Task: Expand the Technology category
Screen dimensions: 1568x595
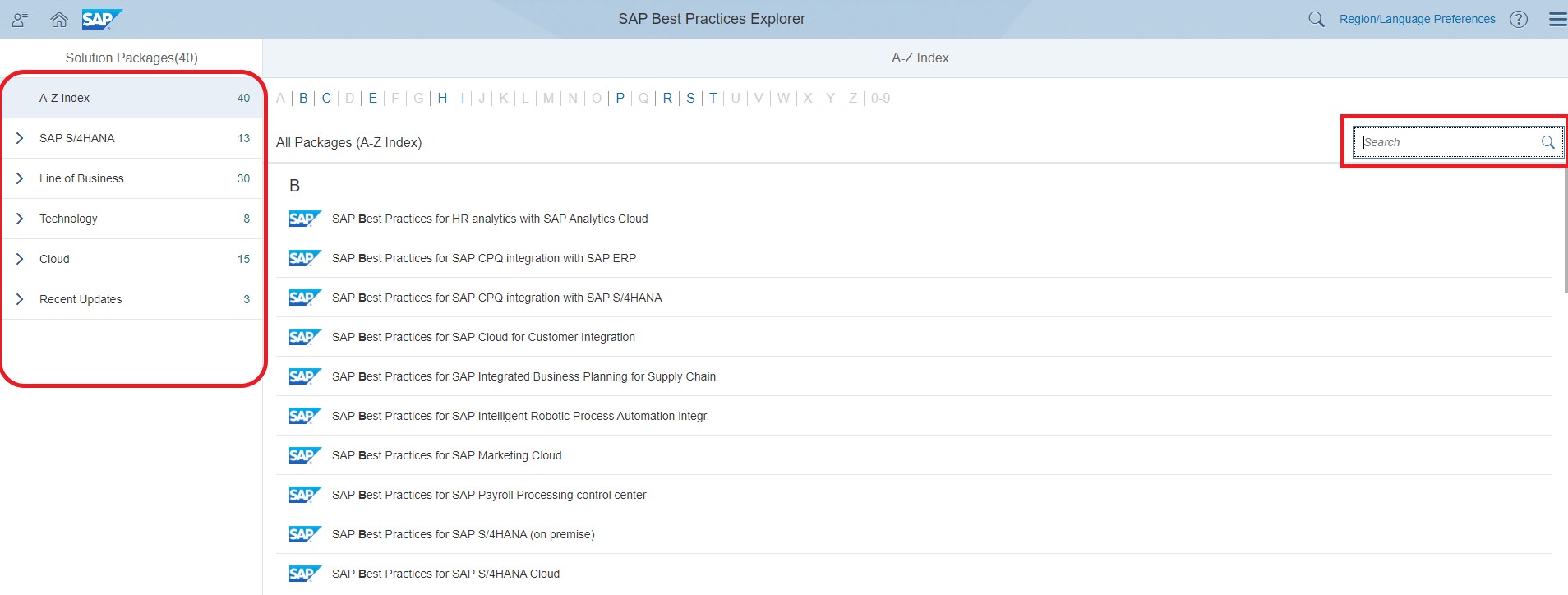Action: click(x=20, y=219)
